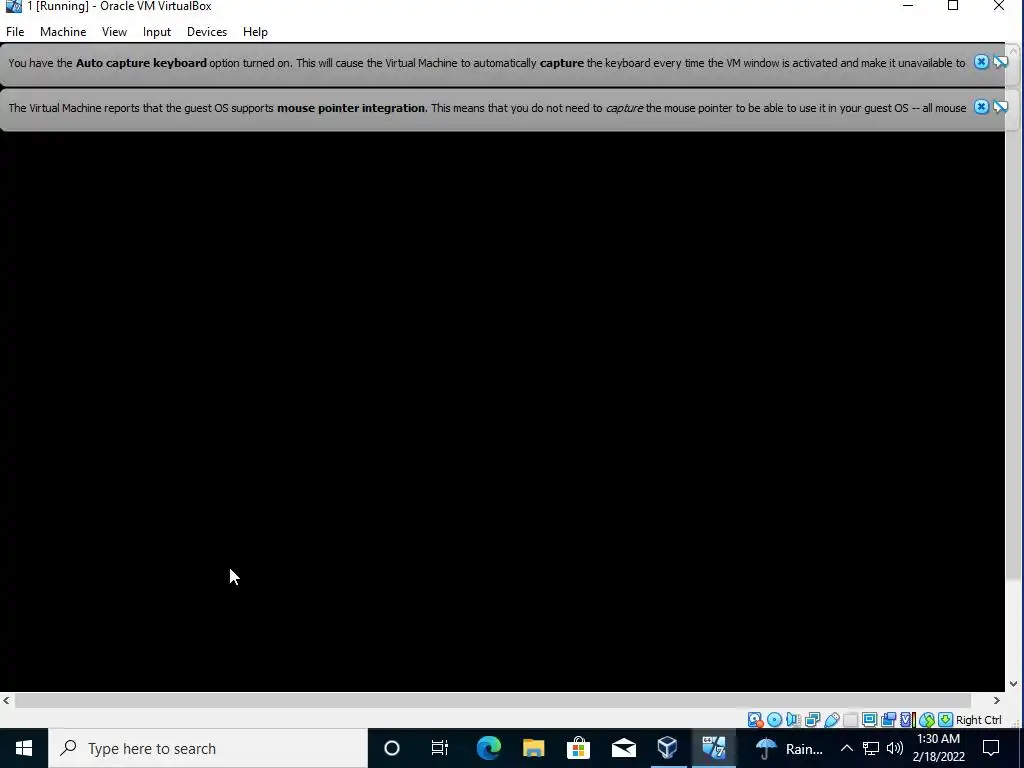The height and width of the screenshot is (768, 1024).
Task: Click the horizontal scrollbar right arrow
Action: click(997, 700)
